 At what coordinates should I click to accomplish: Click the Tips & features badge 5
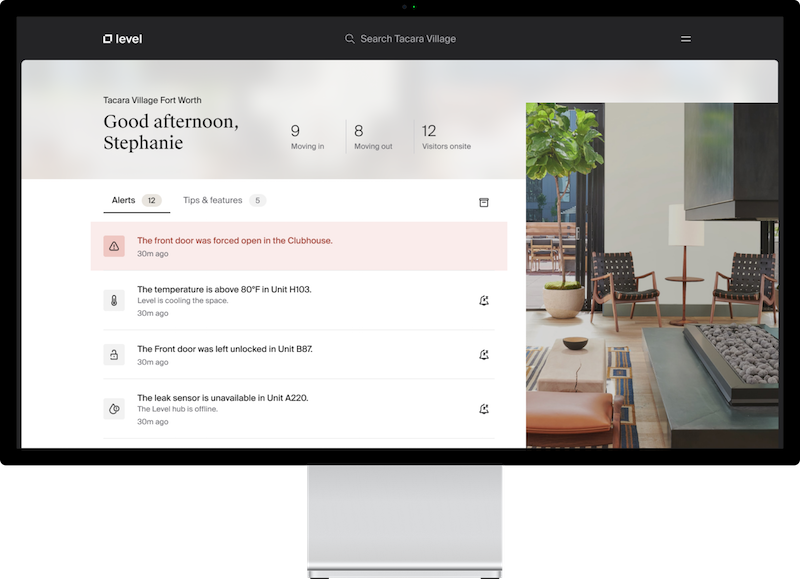coord(258,200)
